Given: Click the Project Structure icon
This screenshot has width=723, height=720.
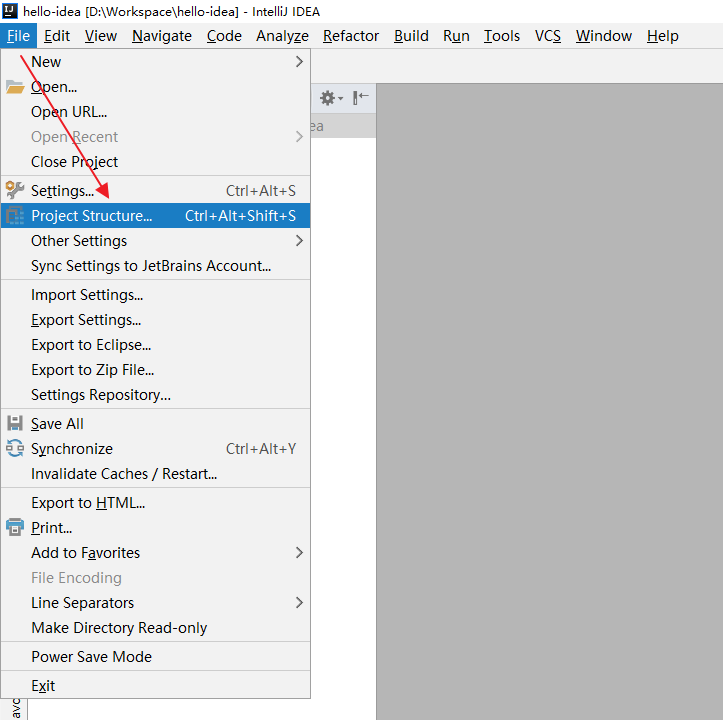Looking at the screenshot, I should [x=15, y=215].
